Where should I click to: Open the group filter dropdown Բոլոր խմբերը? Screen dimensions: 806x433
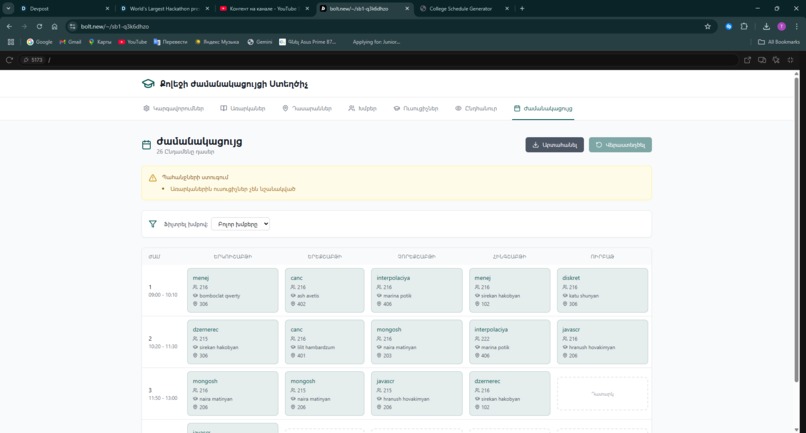[241, 224]
